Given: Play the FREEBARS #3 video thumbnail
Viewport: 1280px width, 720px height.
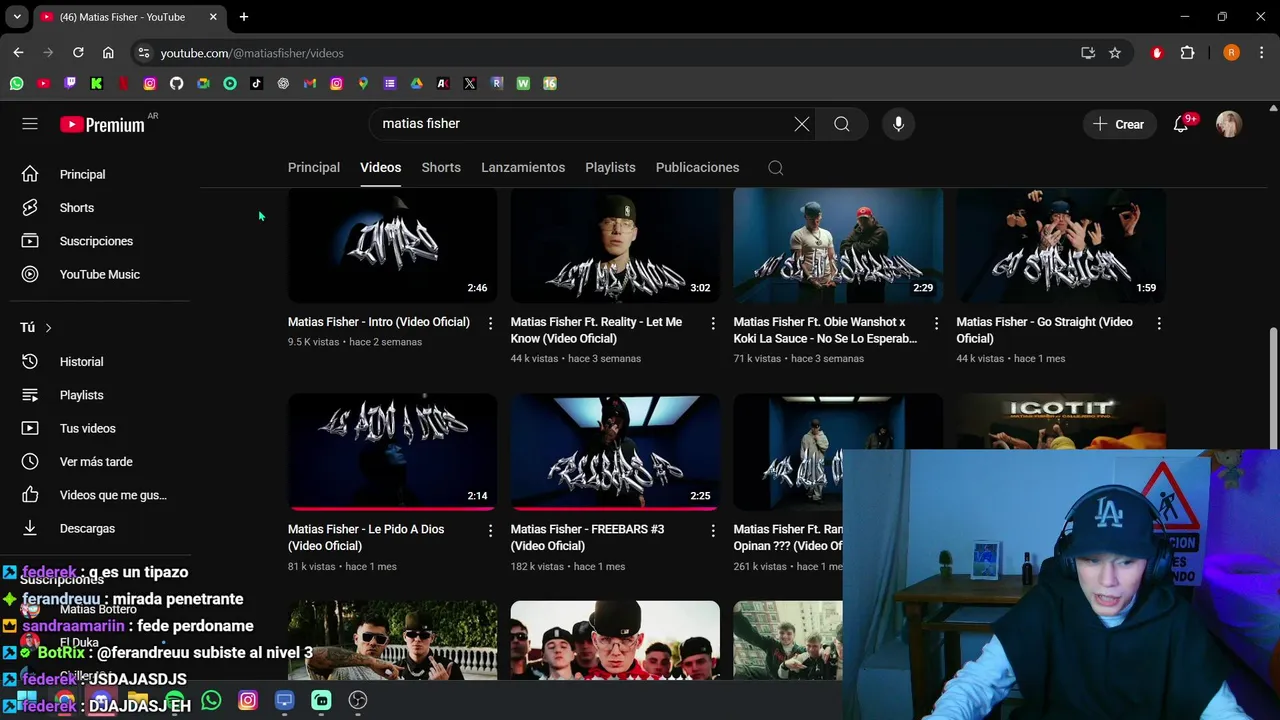Looking at the screenshot, I should [615, 452].
